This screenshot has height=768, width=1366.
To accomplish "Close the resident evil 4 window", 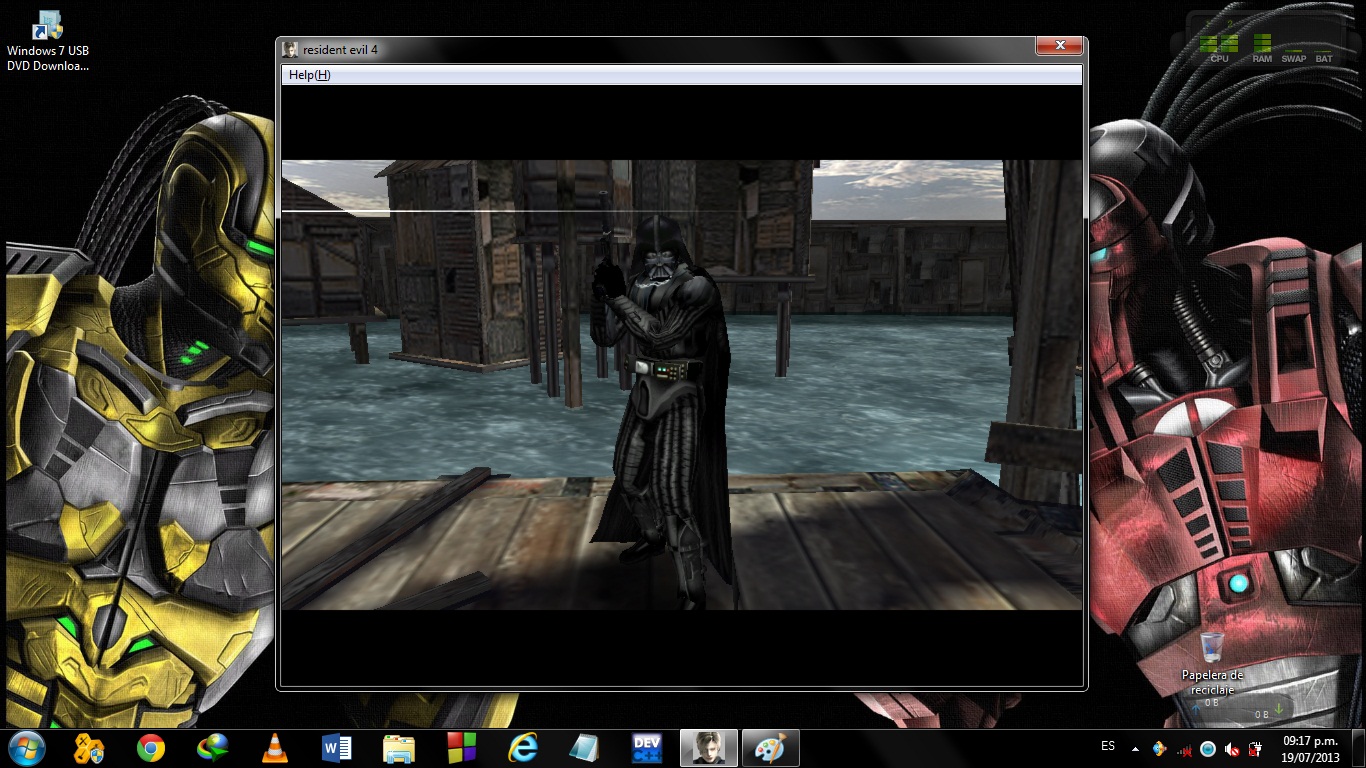I will click(1058, 46).
